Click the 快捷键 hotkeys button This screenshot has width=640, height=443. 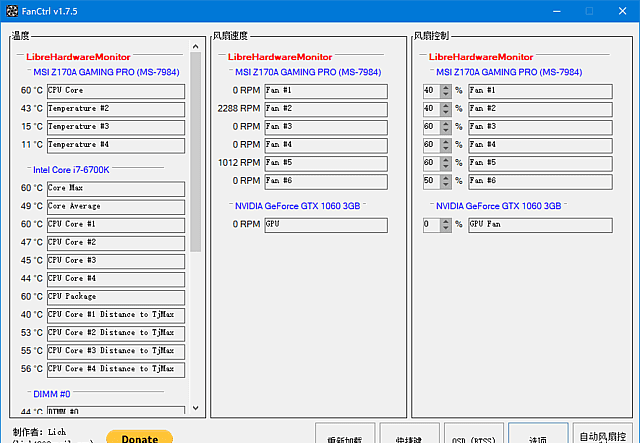click(409, 434)
